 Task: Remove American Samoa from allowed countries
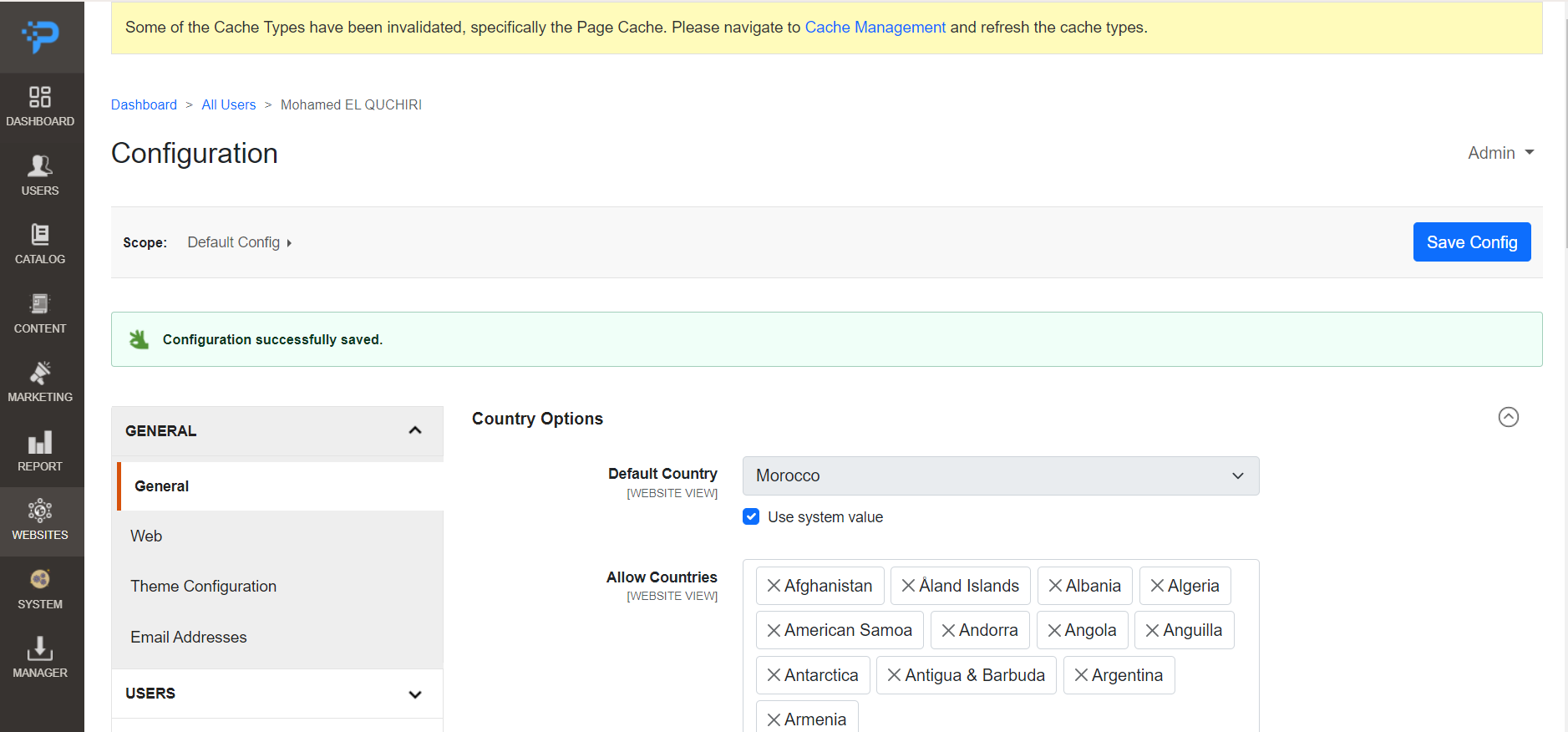774,630
